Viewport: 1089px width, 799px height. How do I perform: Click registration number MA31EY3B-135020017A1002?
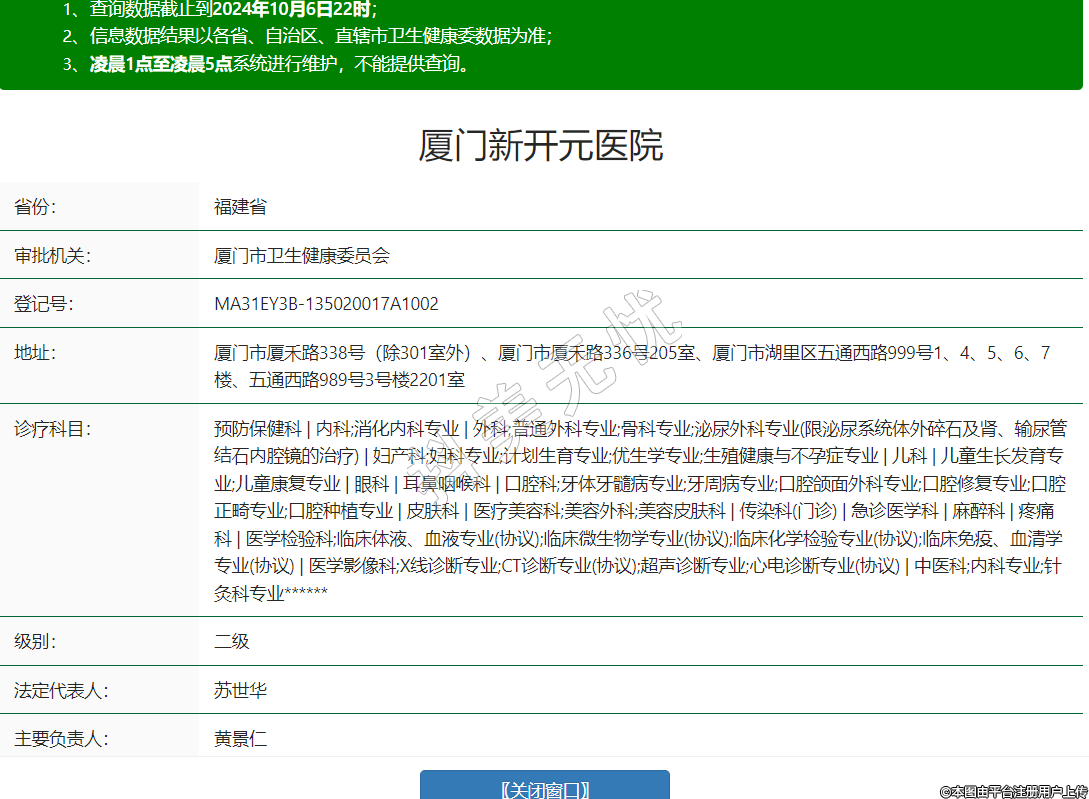326,304
